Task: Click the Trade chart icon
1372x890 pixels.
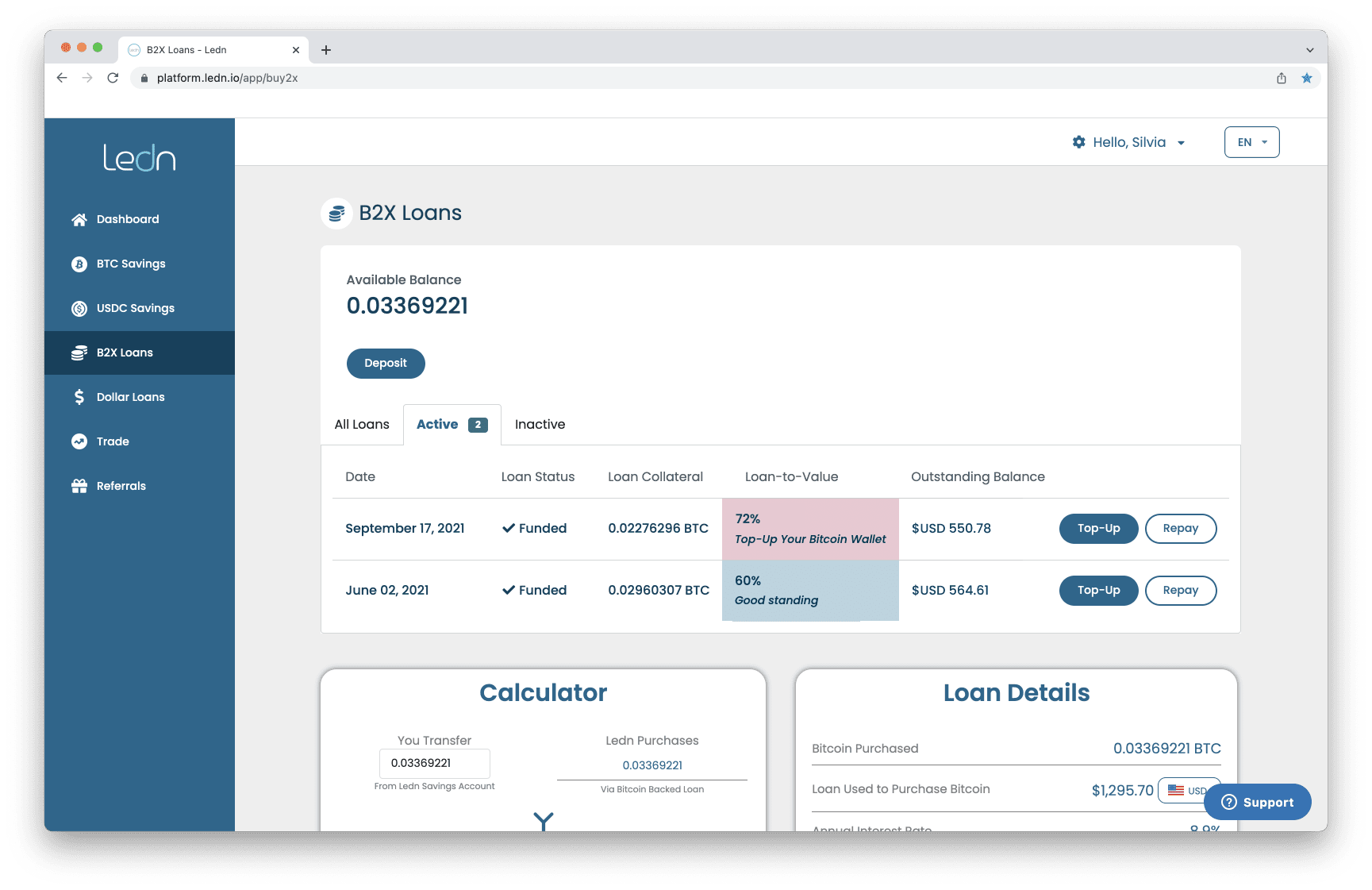Action: tap(79, 441)
